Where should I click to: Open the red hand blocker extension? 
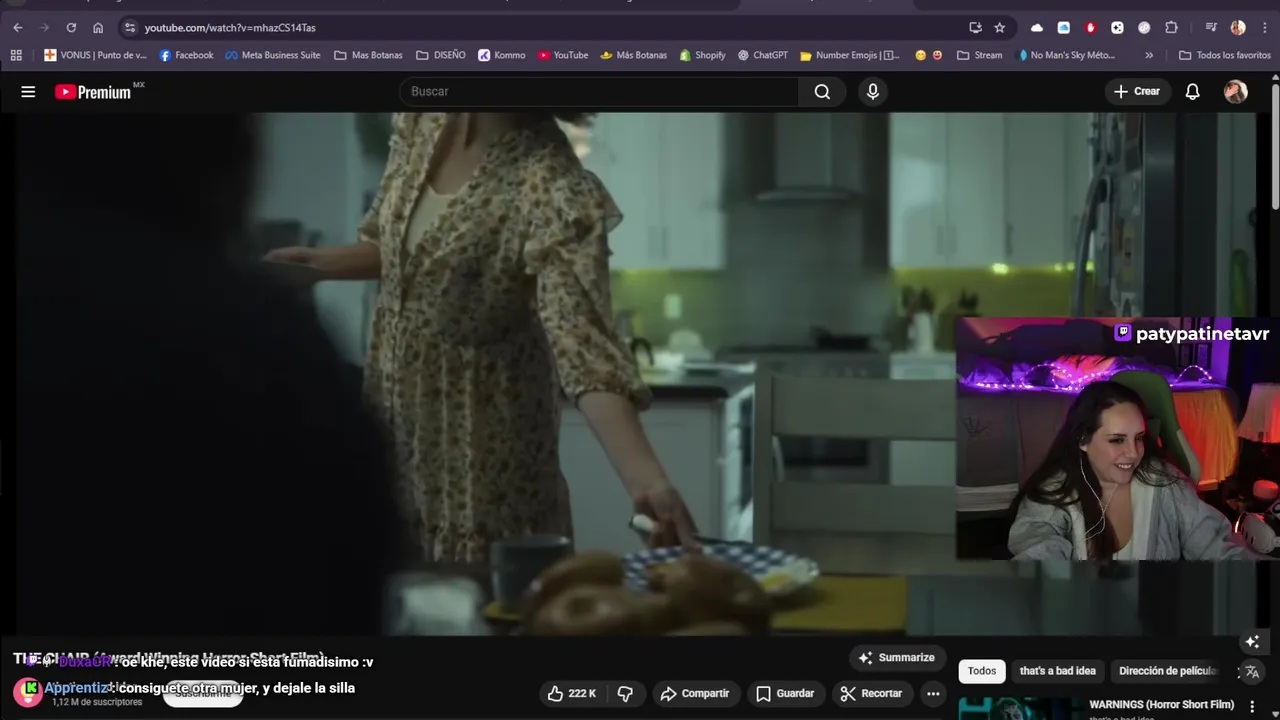click(x=1090, y=27)
